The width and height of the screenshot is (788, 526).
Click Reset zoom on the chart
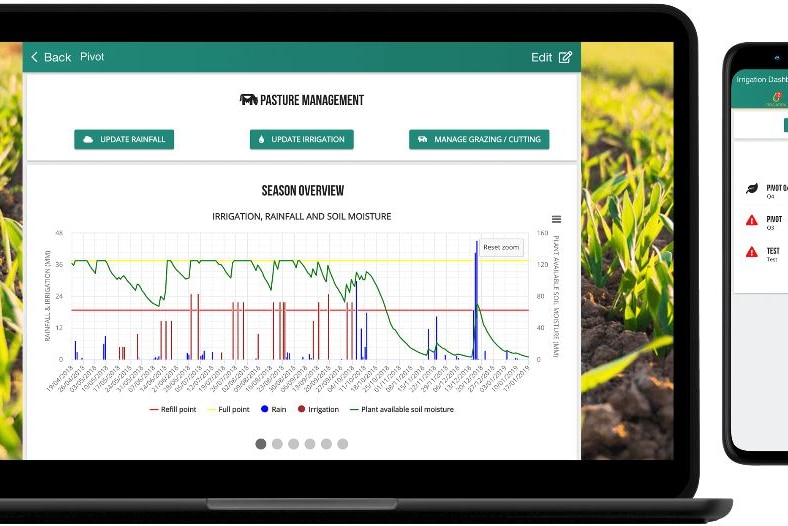pos(501,247)
